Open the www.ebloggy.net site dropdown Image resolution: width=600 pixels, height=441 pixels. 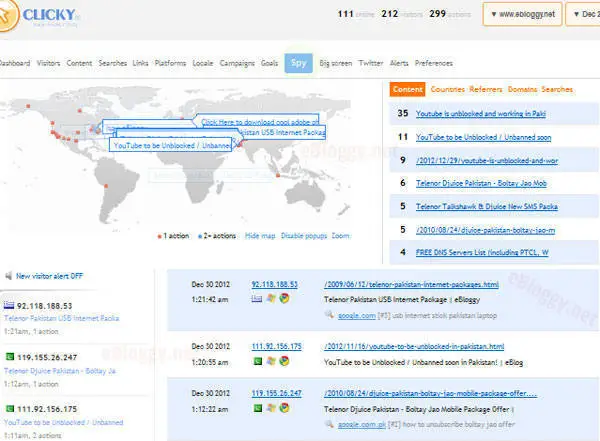pyautogui.click(x=522, y=14)
